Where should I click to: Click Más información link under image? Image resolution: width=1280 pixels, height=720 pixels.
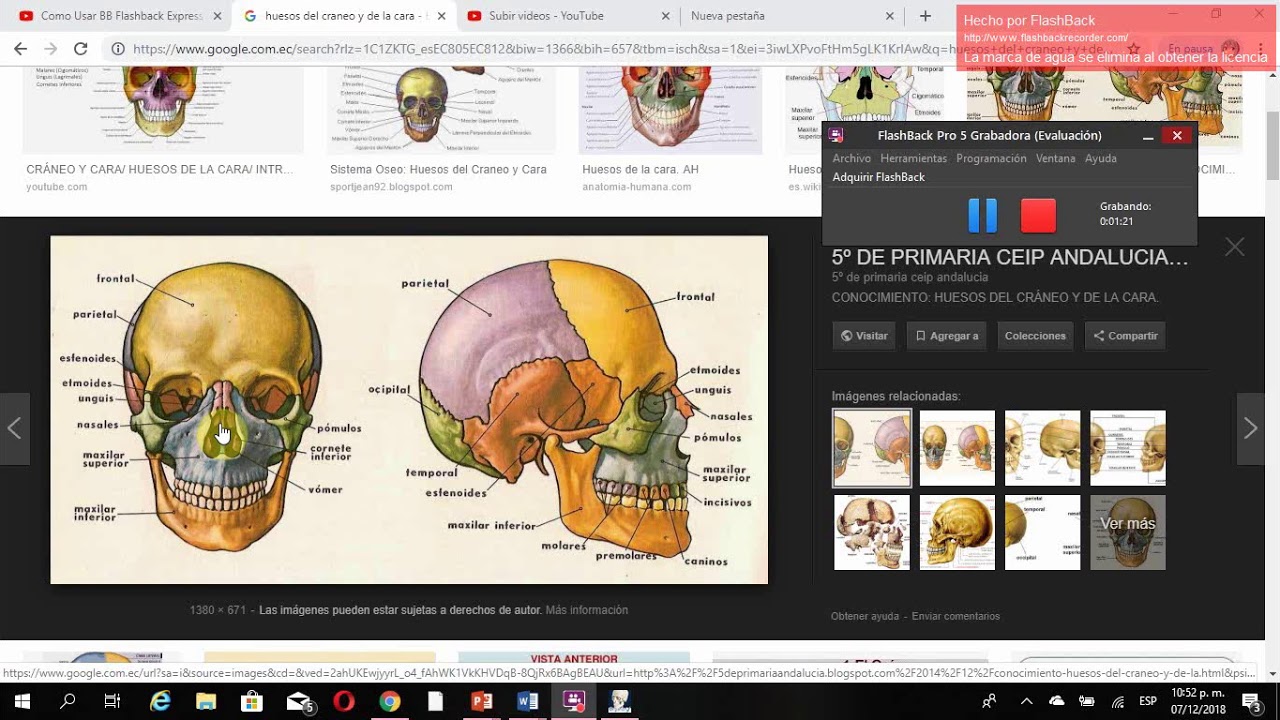(x=586, y=610)
